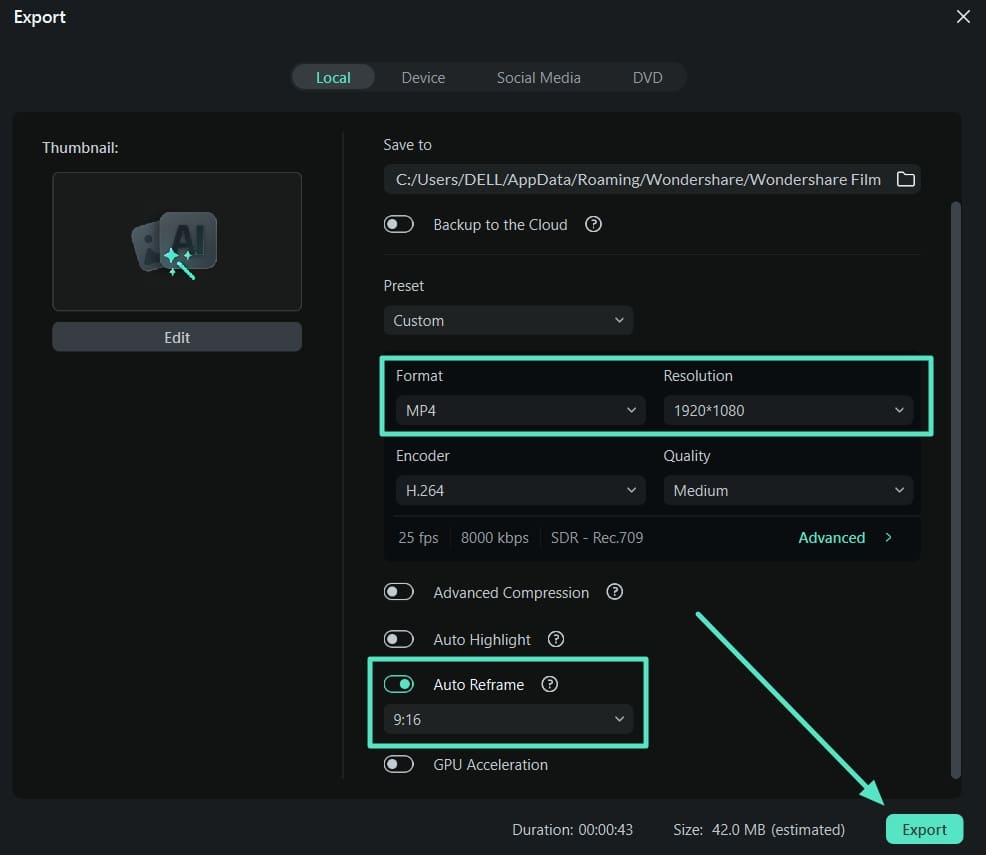Click help icon beside Advanced Compression
Viewport: 986px width, 855px height.
(x=614, y=592)
